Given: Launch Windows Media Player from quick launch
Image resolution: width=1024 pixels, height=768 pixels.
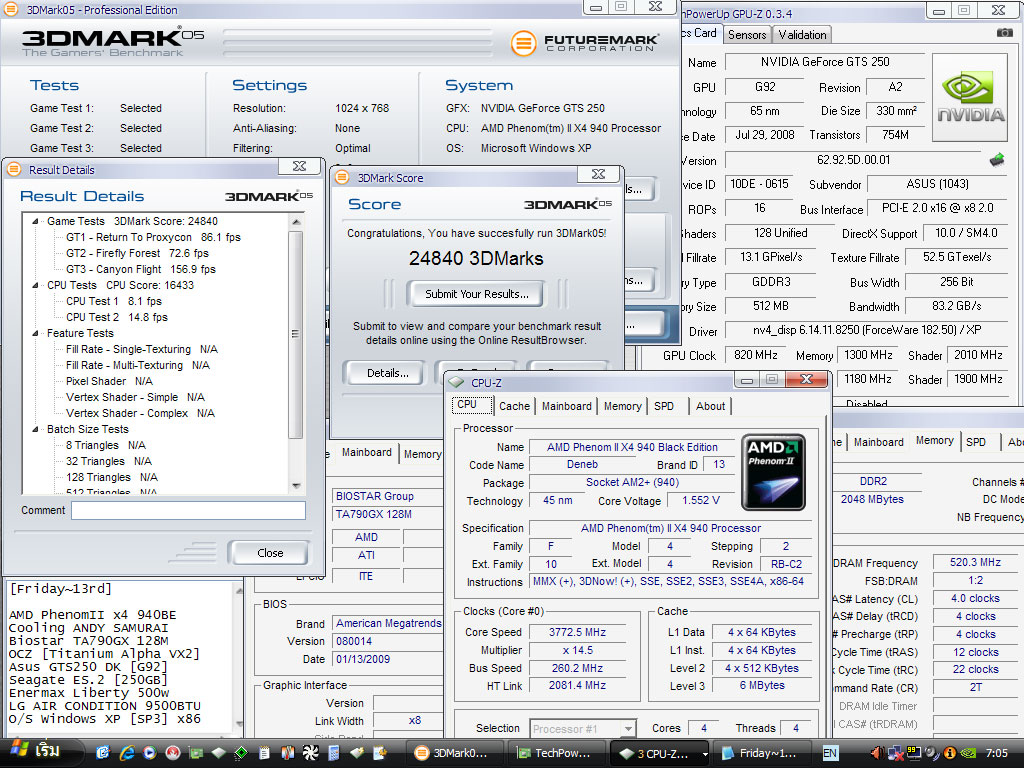Looking at the screenshot, I should pyautogui.click(x=150, y=753).
